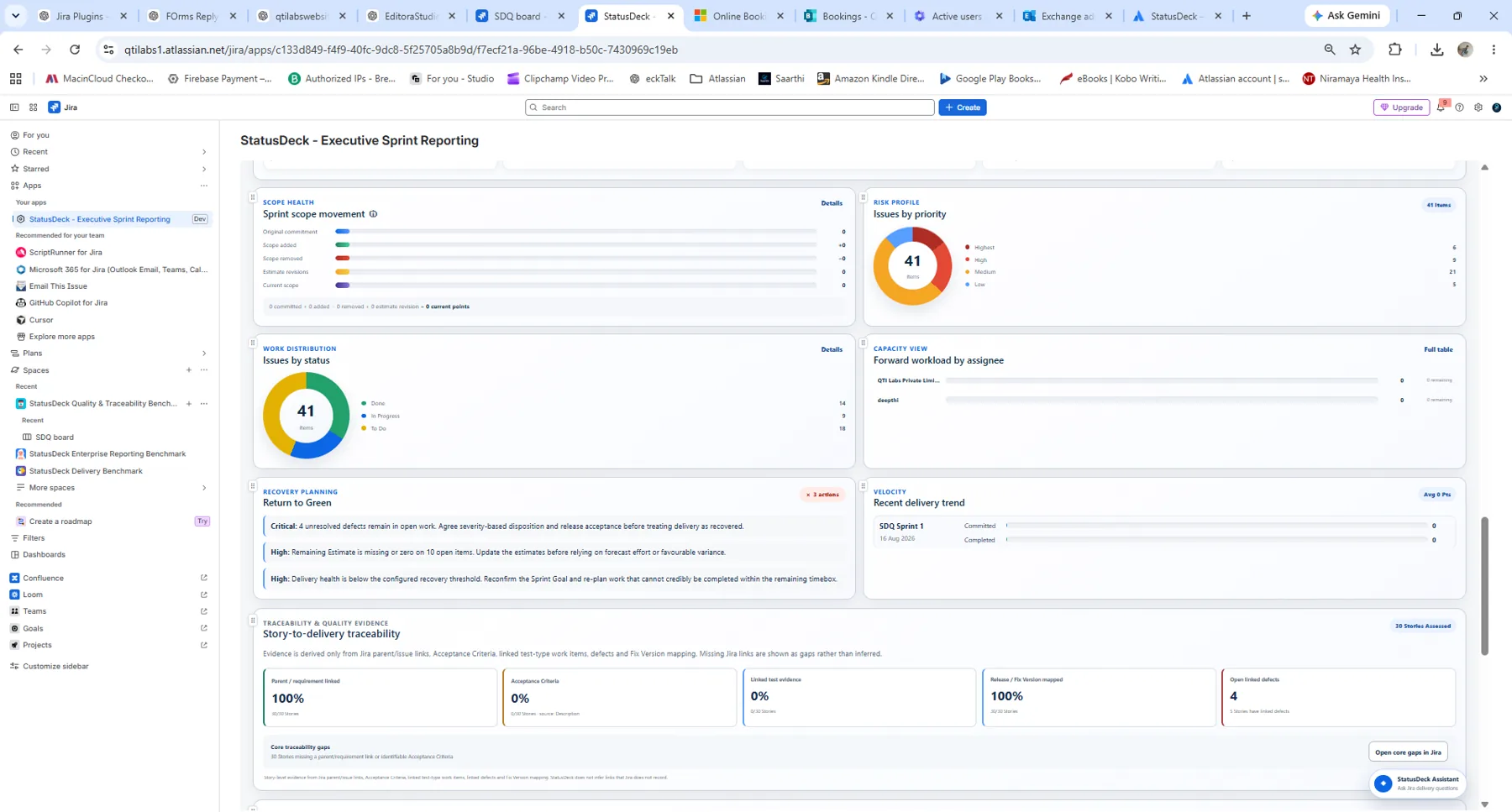Click the info icon beside Sprint scope movement
This screenshot has height=812, width=1512.
(x=374, y=214)
